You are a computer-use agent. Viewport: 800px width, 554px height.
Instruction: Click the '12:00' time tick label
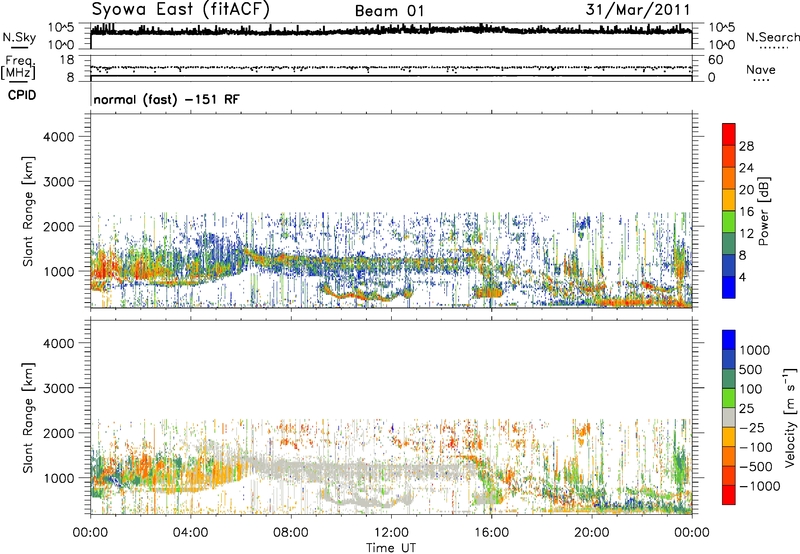pos(391,533)
